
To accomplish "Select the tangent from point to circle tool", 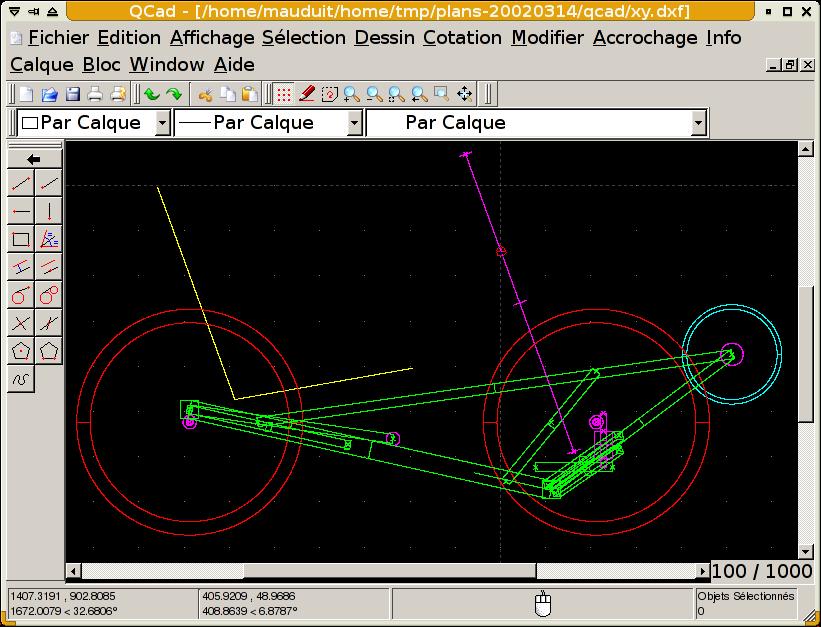I will click(21, 295).
